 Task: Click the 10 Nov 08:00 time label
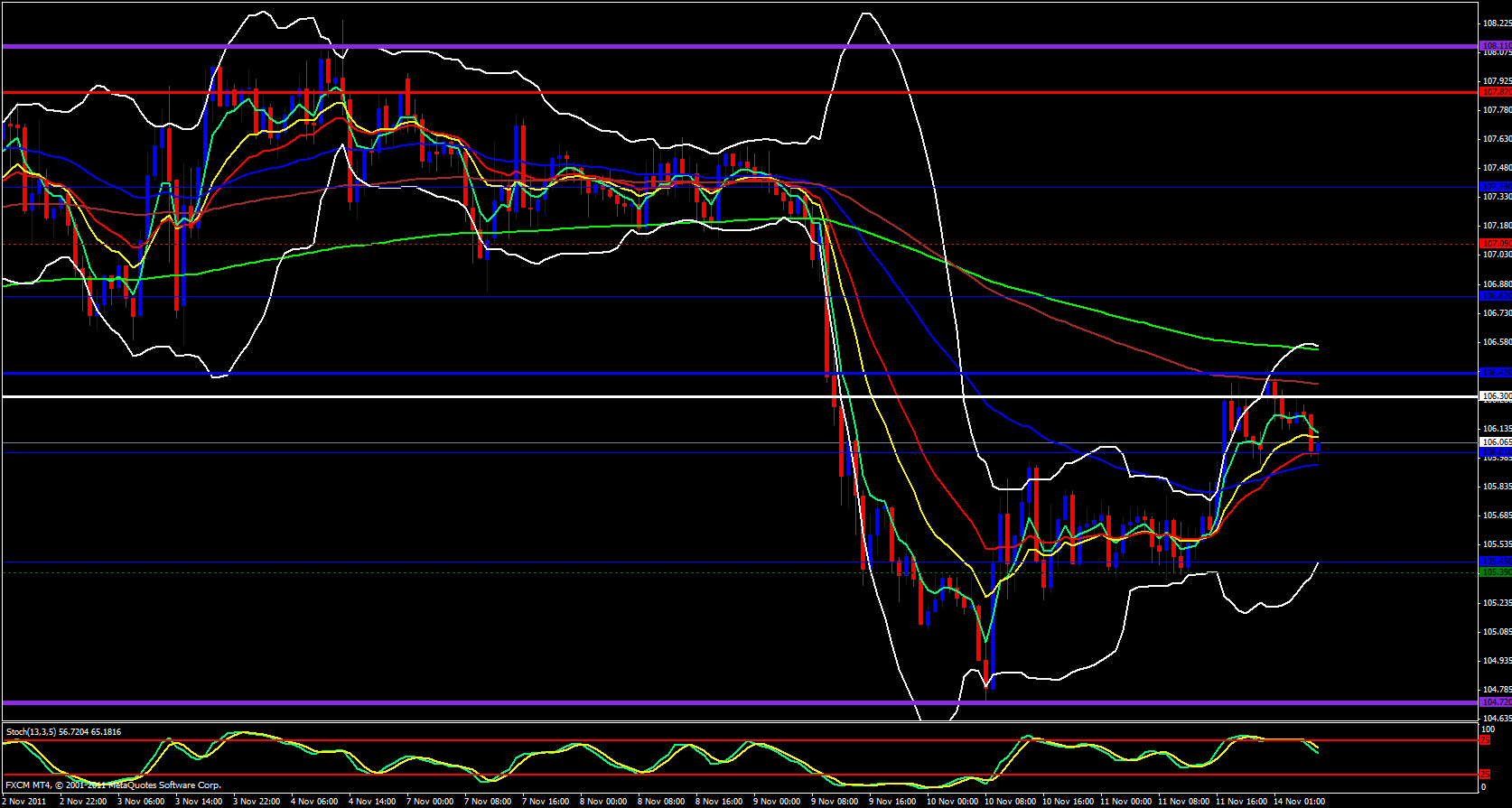click(x=1009, y=802)
